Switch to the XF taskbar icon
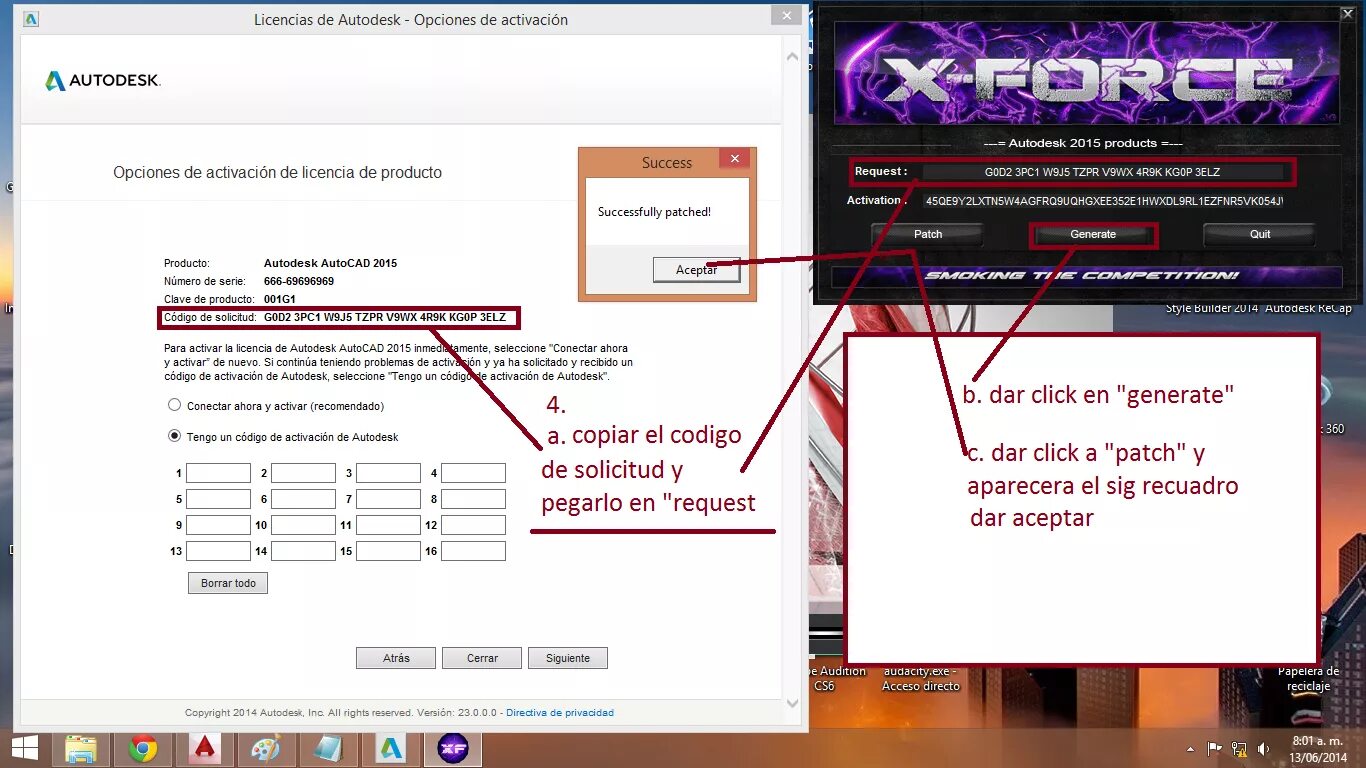1366x768 pixels. [453, 749]
